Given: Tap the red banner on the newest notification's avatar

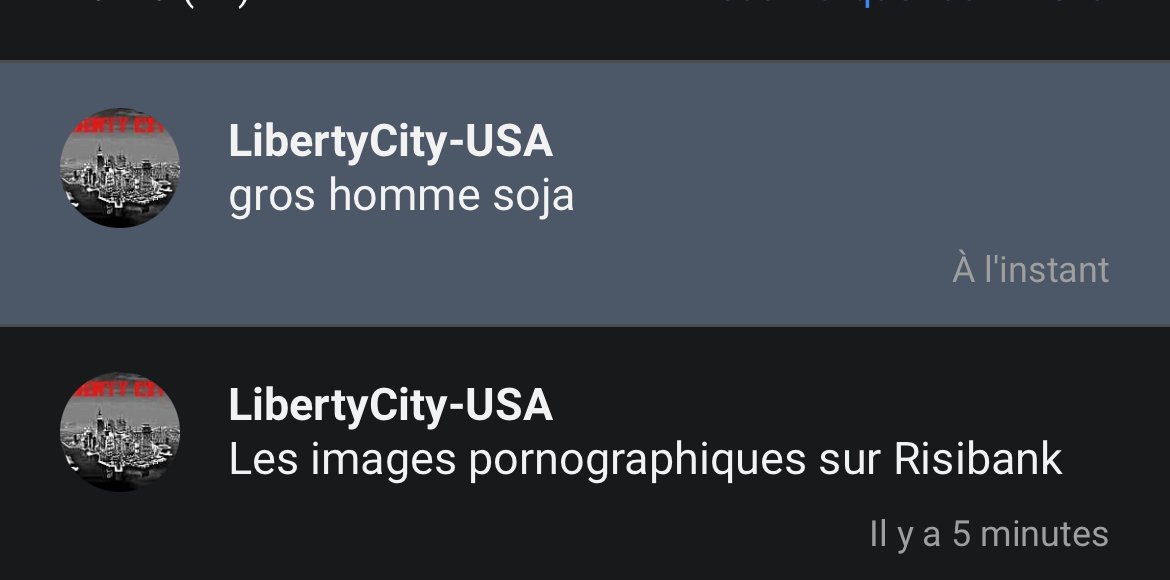Looking at the screenshot, I should click(119, 124).
